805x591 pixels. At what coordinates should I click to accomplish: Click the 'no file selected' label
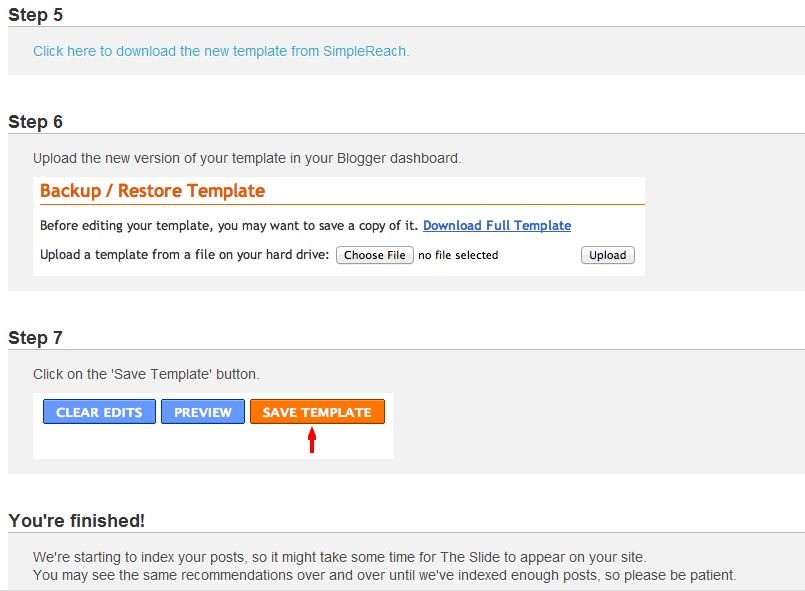(458, 255)
